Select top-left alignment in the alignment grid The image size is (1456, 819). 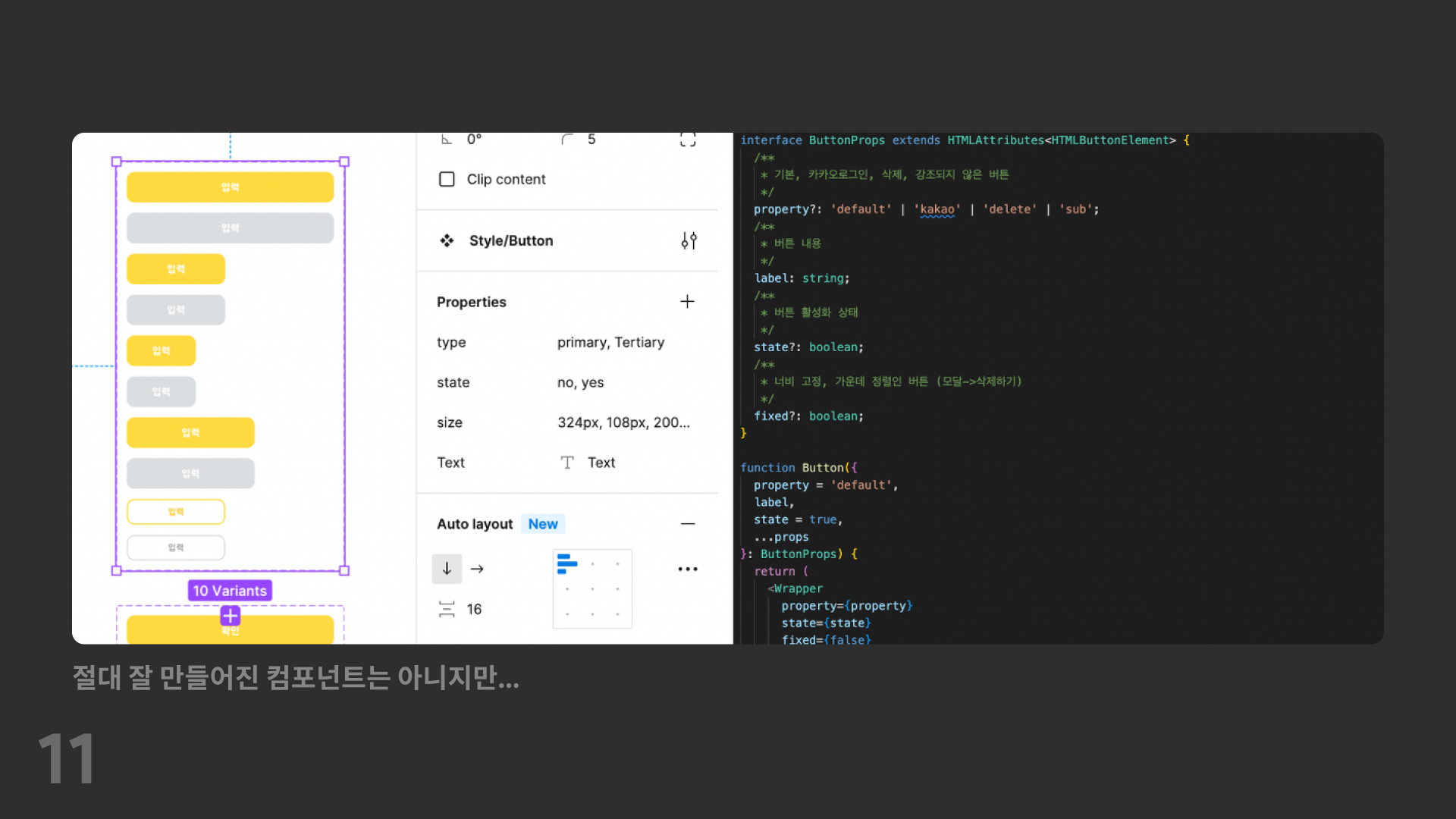point(566,563)
